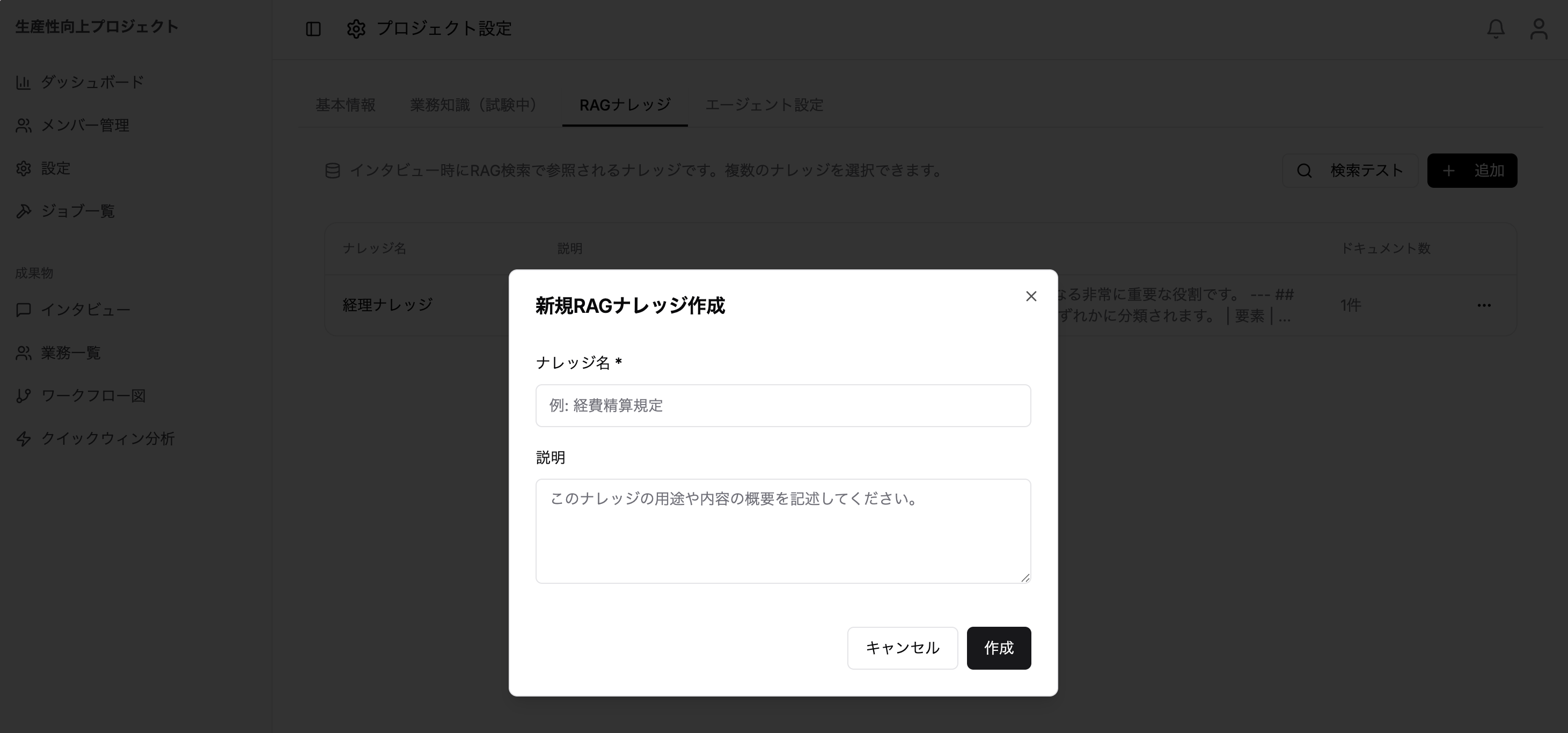Image resolution: width=1568 pixels, height=733 pixels.
Task: Click the ナレッジ名 input field
Action: point(783,406)
